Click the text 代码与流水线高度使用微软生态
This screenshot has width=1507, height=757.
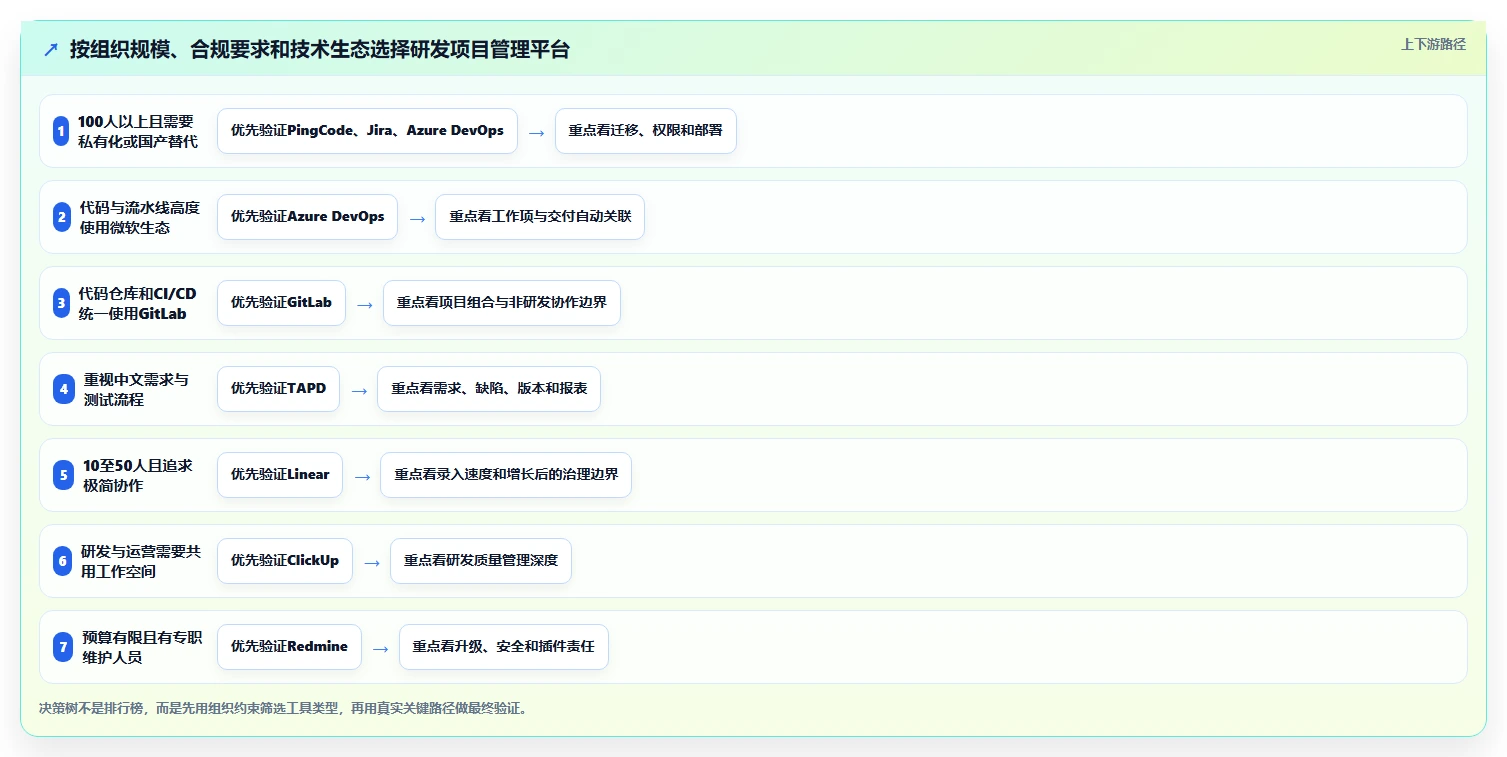coord(139,217)
